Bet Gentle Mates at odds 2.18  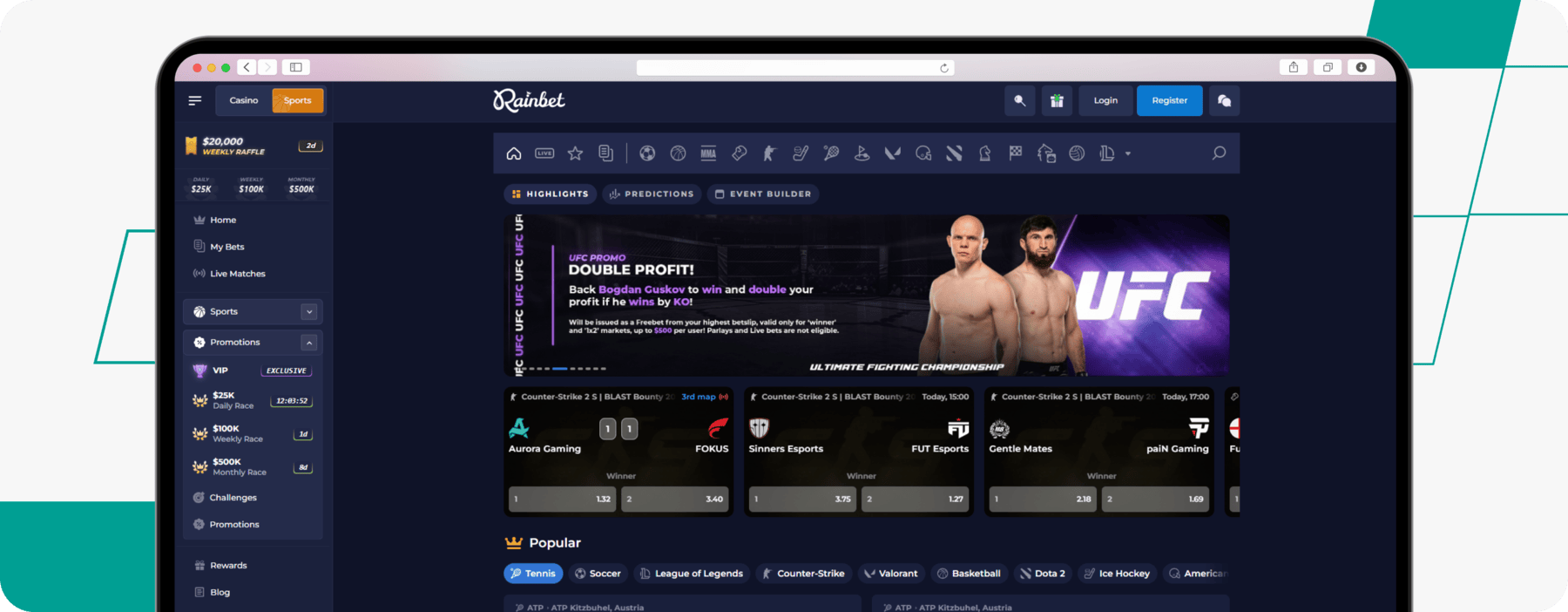(1044, 499)
